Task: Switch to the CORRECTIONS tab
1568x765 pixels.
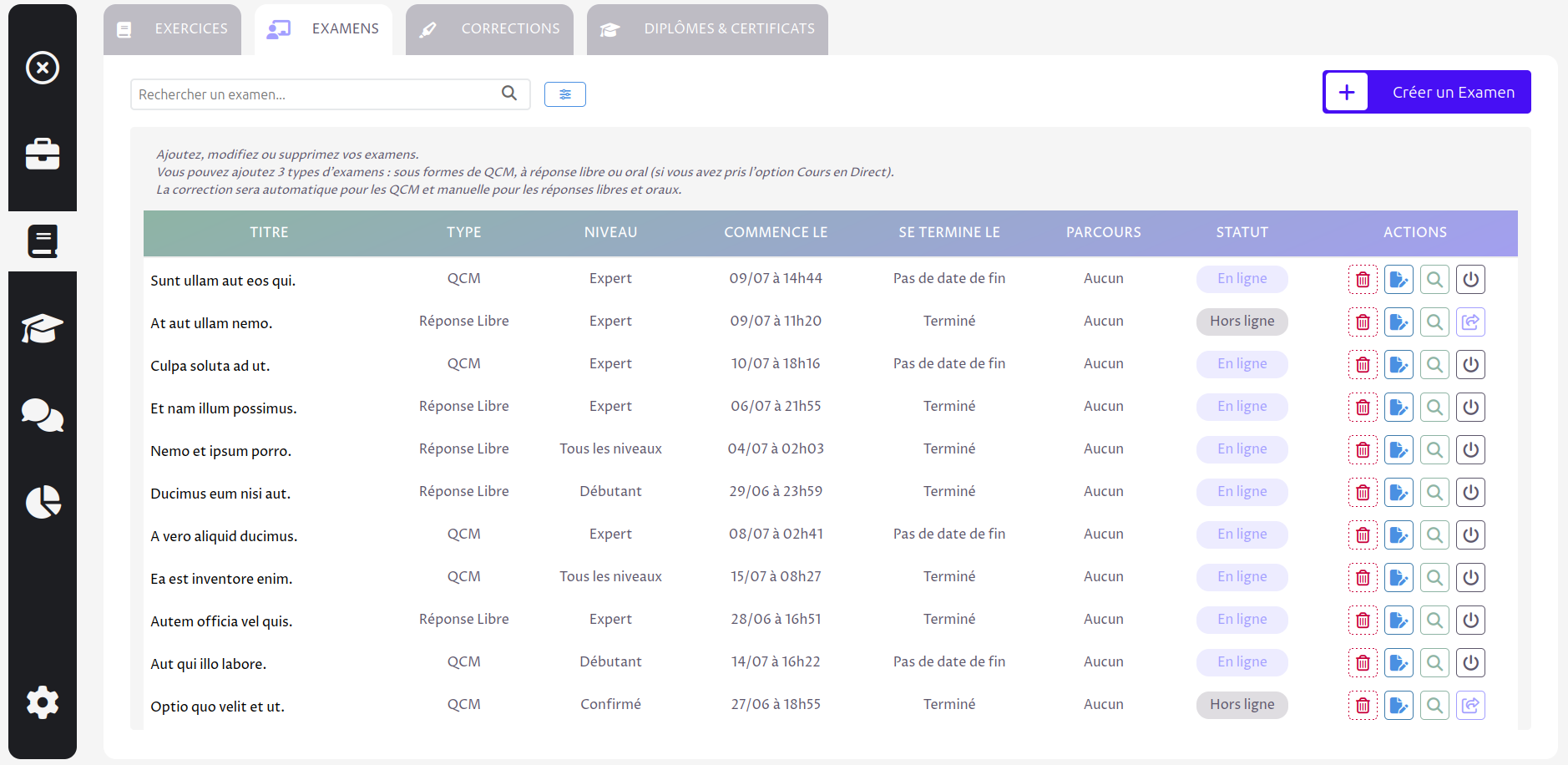Action: click(x=489, y=28)
